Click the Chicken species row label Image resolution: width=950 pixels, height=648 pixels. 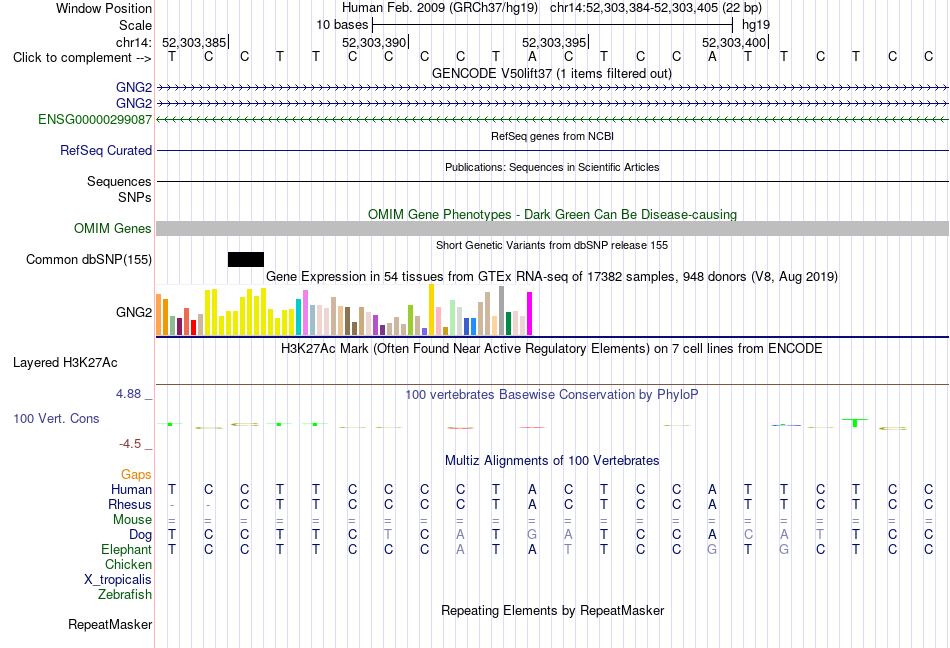128,564
